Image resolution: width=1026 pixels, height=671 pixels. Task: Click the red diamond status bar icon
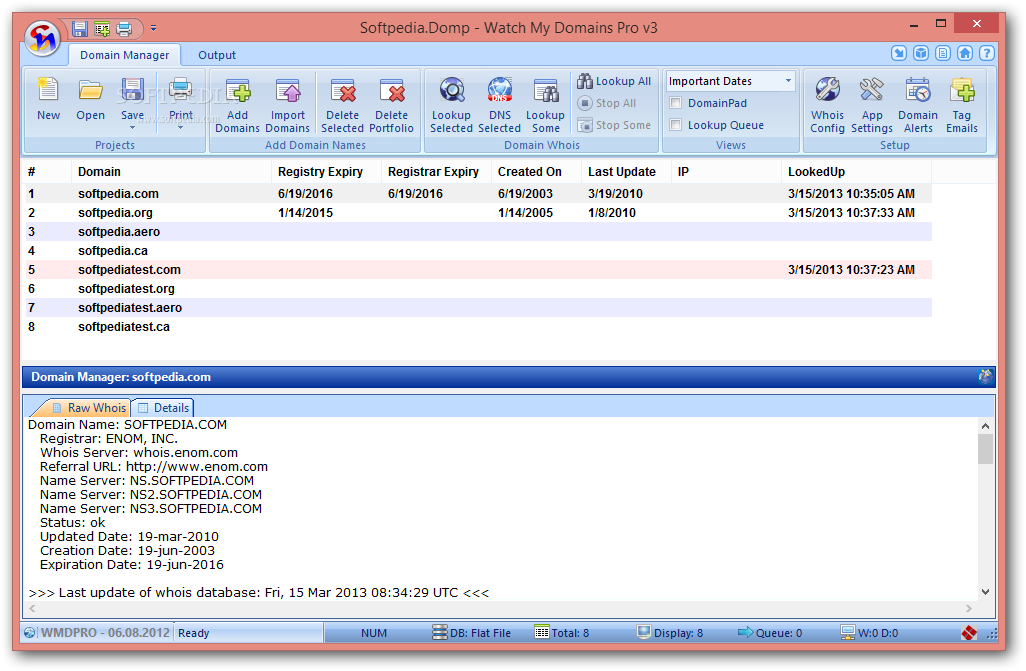969,633
